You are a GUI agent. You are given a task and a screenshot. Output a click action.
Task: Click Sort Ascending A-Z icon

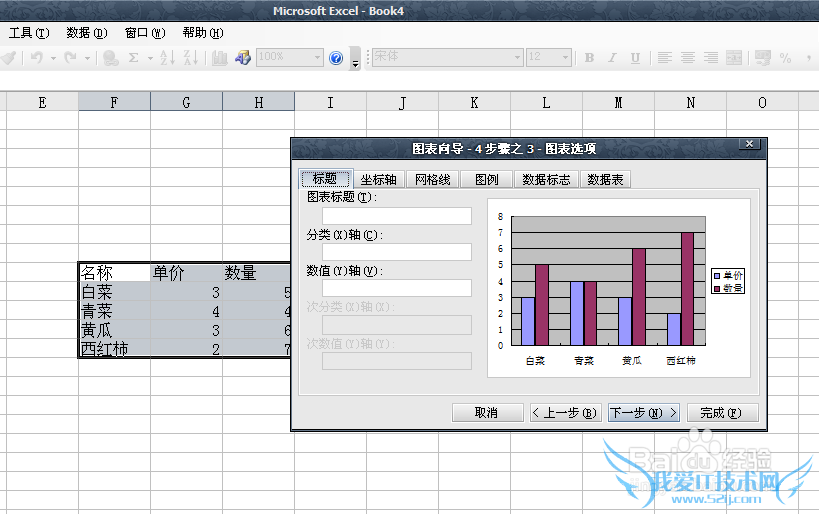168,57
